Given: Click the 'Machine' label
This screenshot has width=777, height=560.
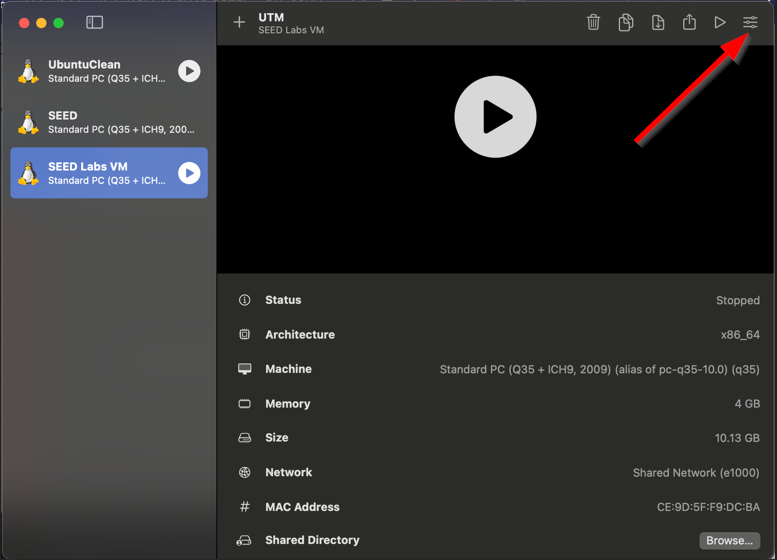Looking at the screenshot, I should 288,369.
